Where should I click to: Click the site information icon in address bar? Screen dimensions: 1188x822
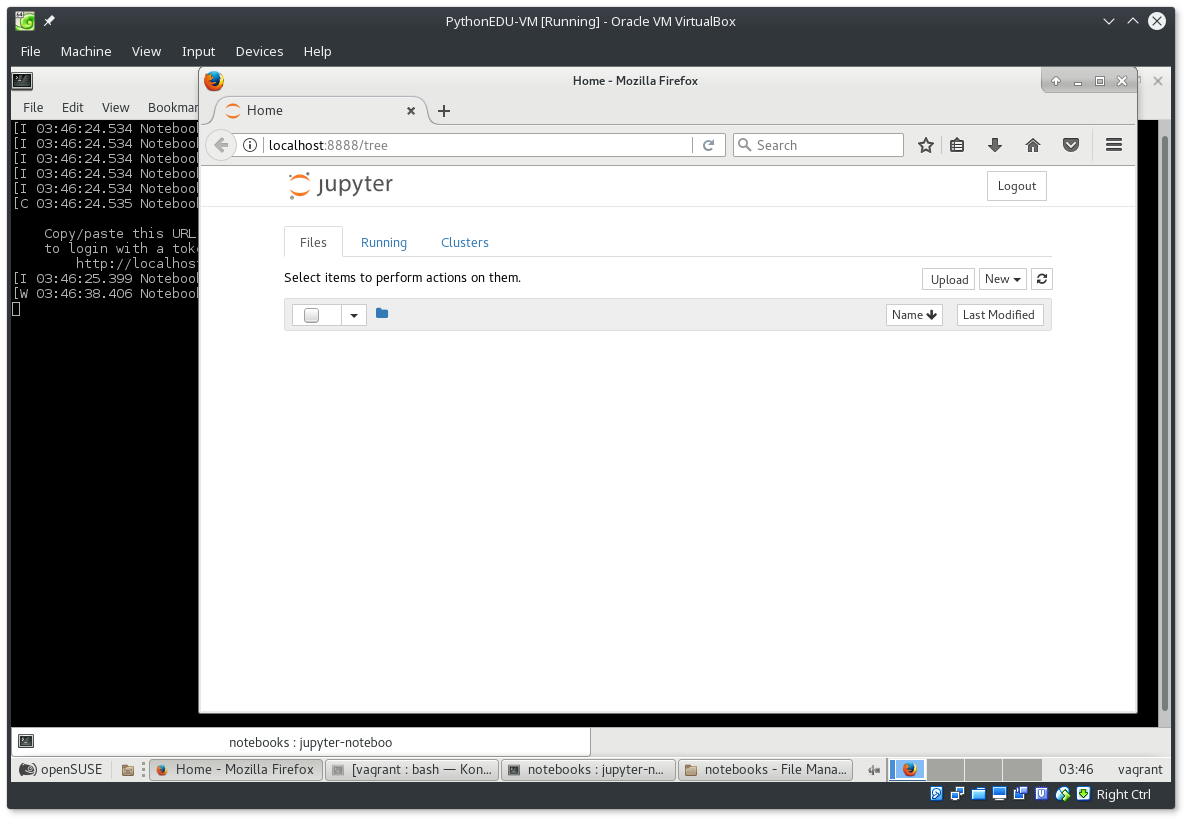pyautogui.click(x=250, y=145)
